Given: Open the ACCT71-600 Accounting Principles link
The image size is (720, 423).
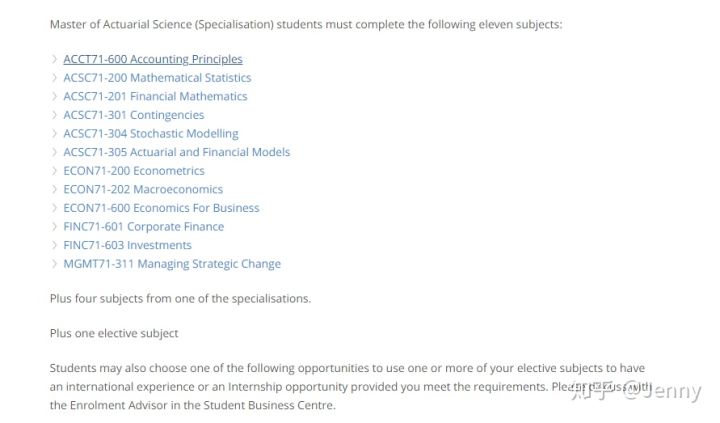Looking at the screenshot, I should pos(153,59).
